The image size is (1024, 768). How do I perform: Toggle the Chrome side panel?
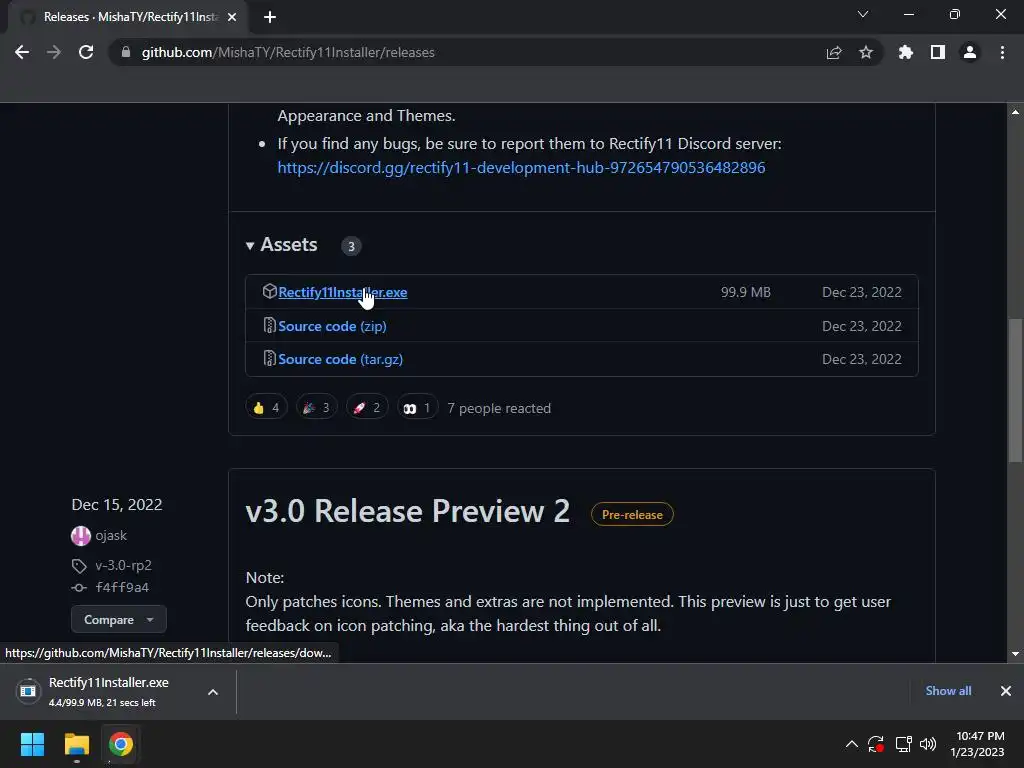click(x=938, y=52)
